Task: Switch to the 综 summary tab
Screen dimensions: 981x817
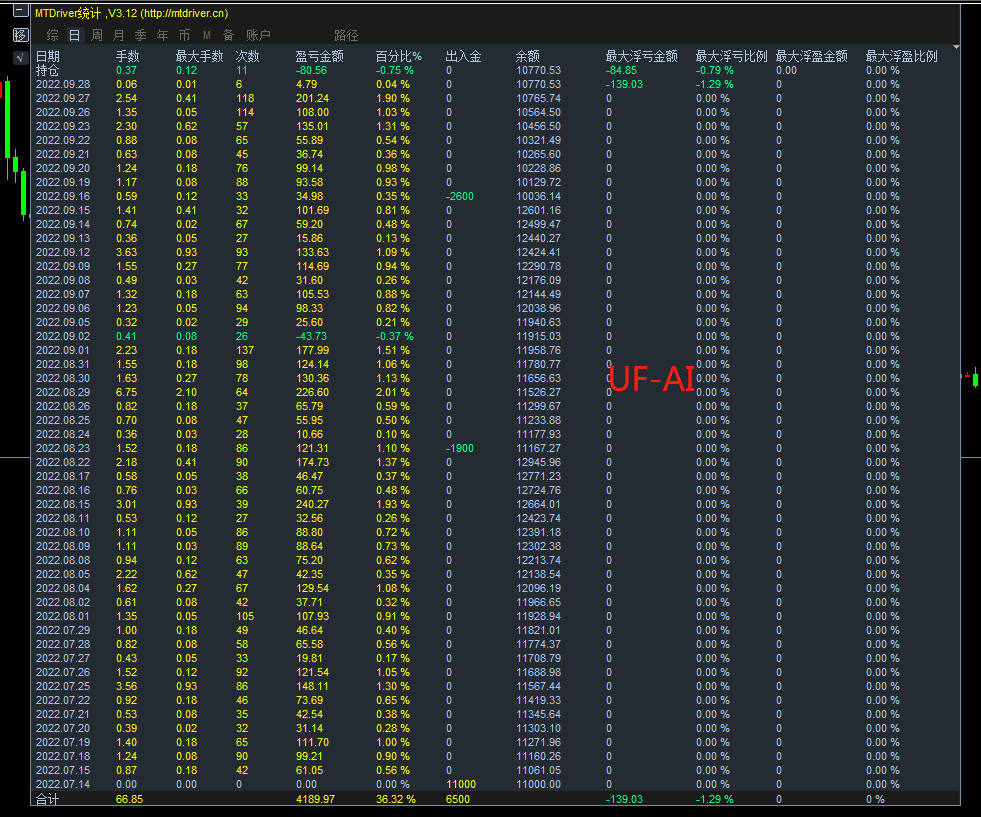Action: click(53, 35)
